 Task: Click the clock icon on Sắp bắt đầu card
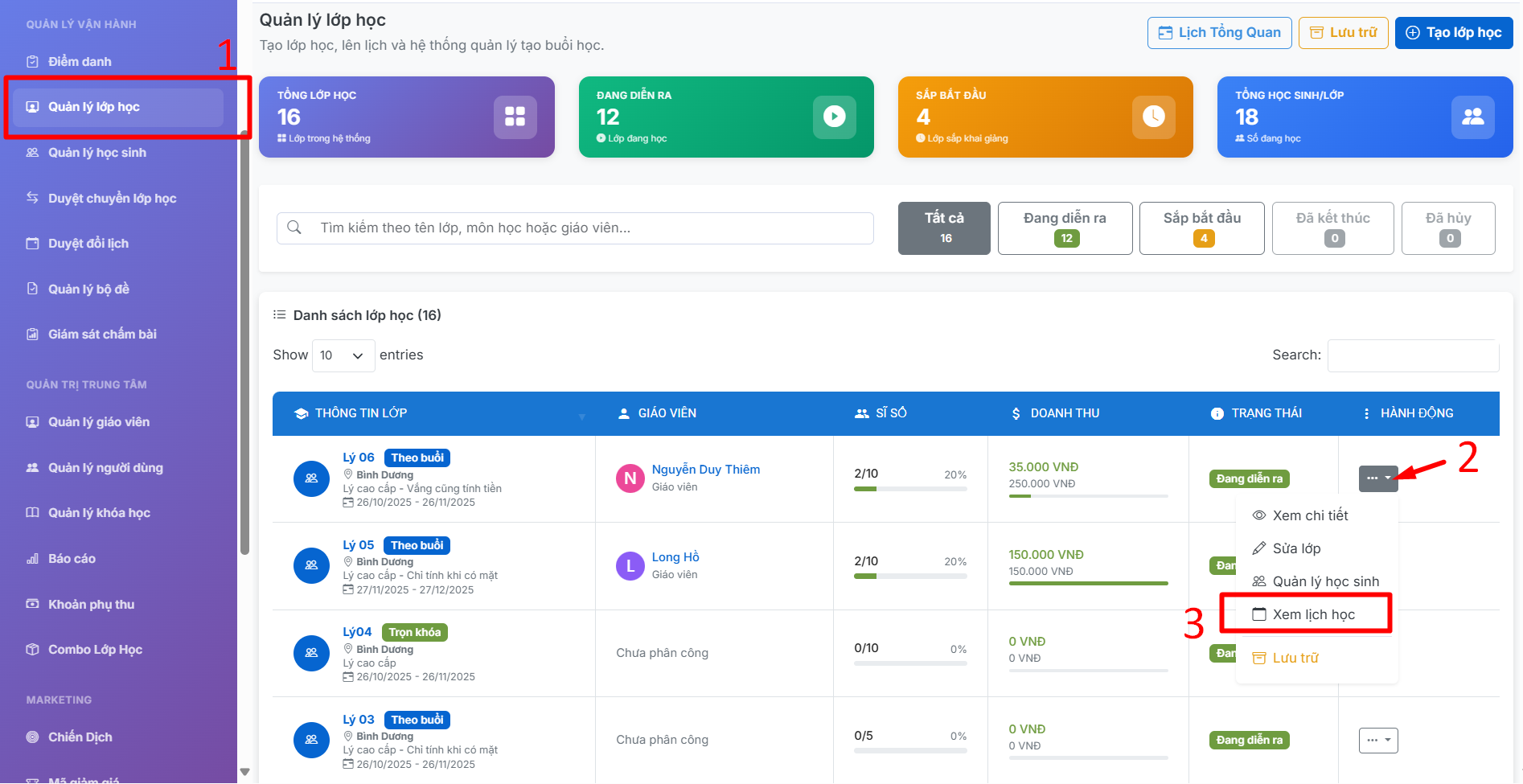(x=1153, y=117)
